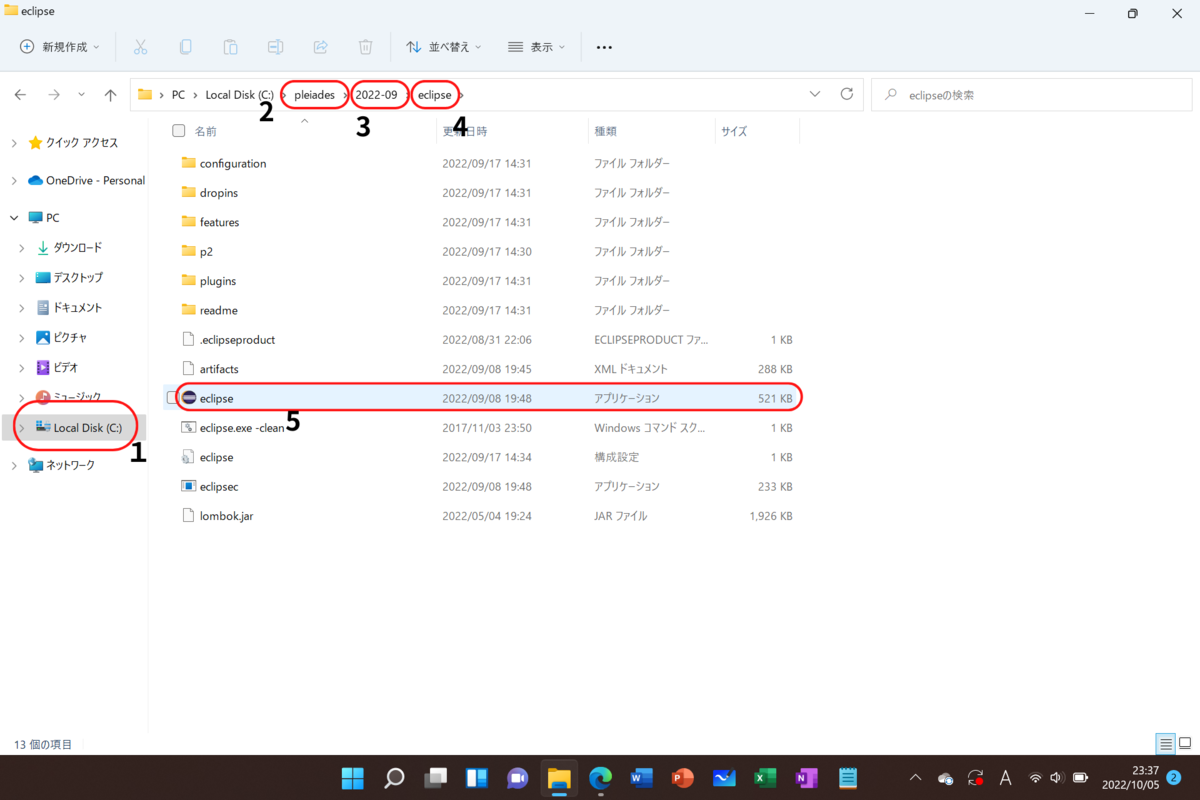This screenshot has height=800, width=1200.
Task: Switch to large icons view at bottom right
Action: [x=1184, y=744]
